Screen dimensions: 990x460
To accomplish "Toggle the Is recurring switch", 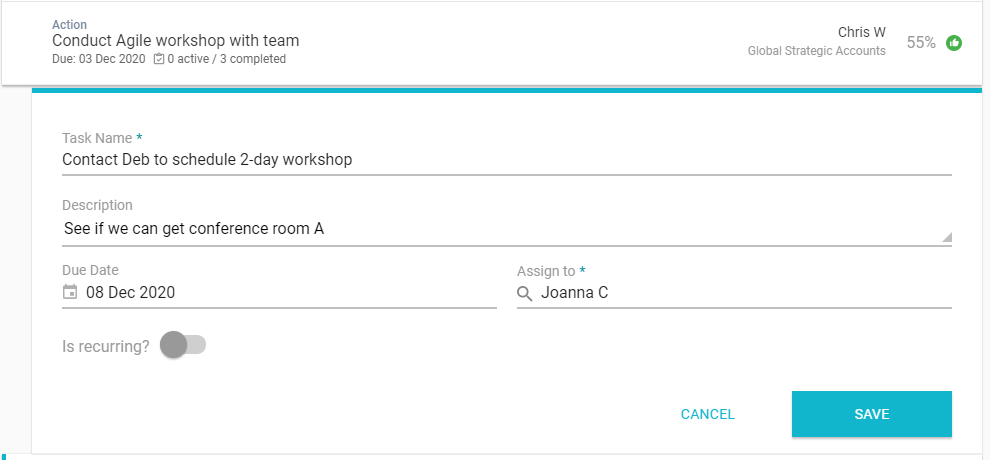I will [x=183, y=345].
